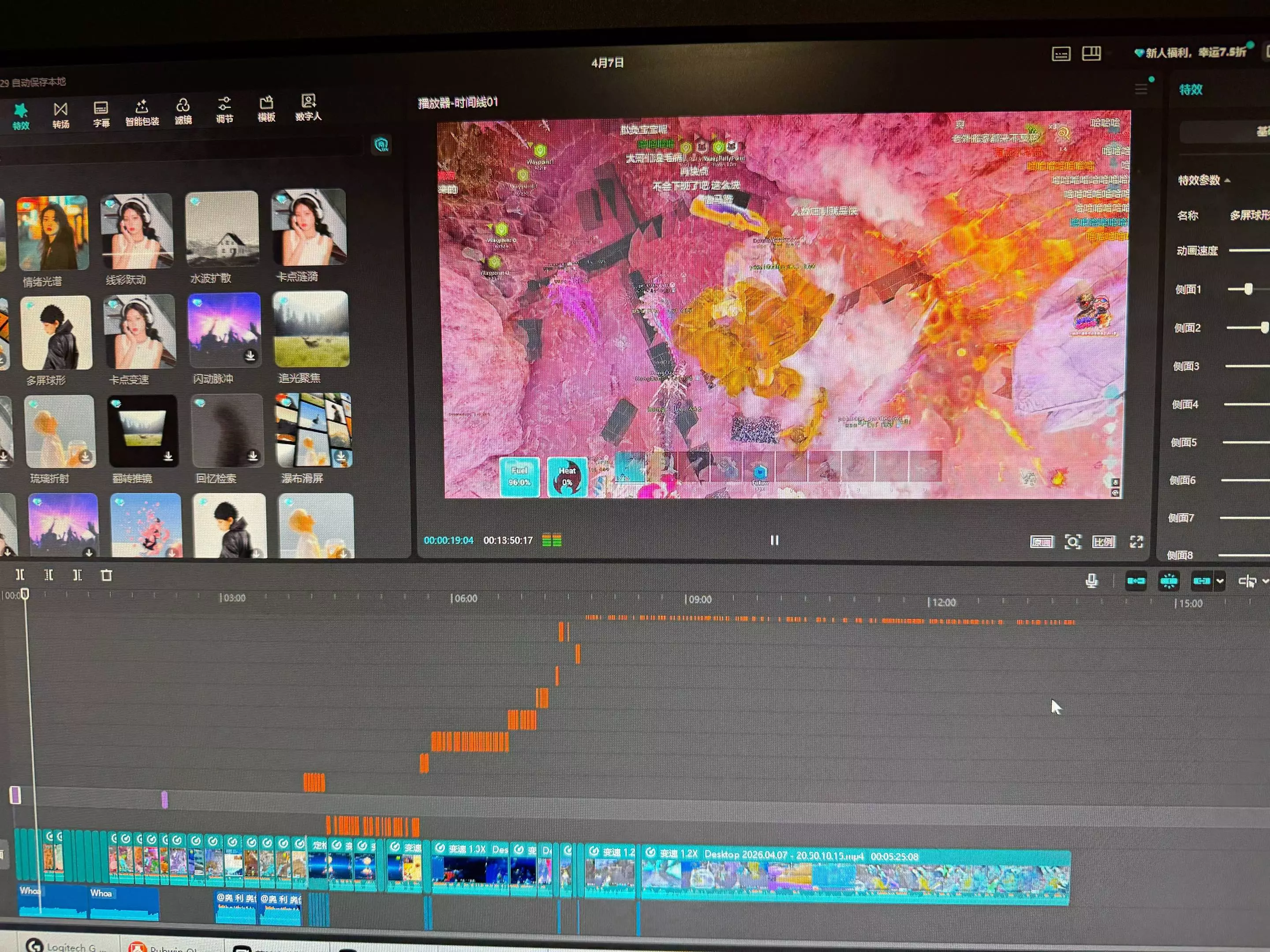Image resolution: width=1270 pixels, height=952 pixels.
Task: Adjust the 侧面1 slider handle
Action: (x=1248, y=289)
